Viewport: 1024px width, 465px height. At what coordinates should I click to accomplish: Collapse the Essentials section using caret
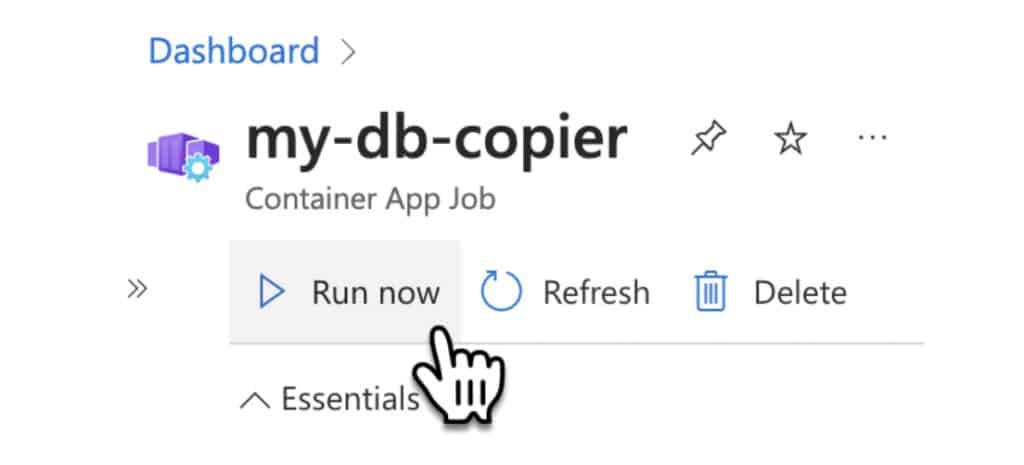255,400
